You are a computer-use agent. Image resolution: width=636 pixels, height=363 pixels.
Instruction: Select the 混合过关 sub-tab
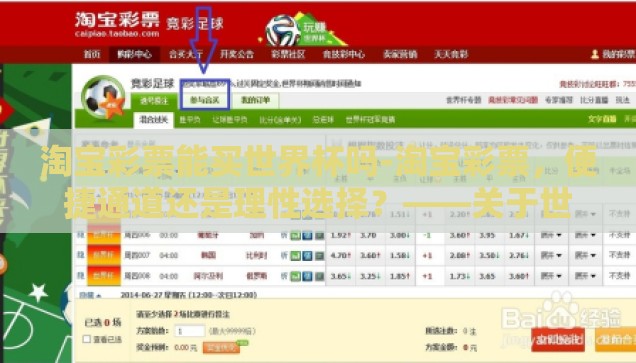pyautogui.click(x=154, y=120)
